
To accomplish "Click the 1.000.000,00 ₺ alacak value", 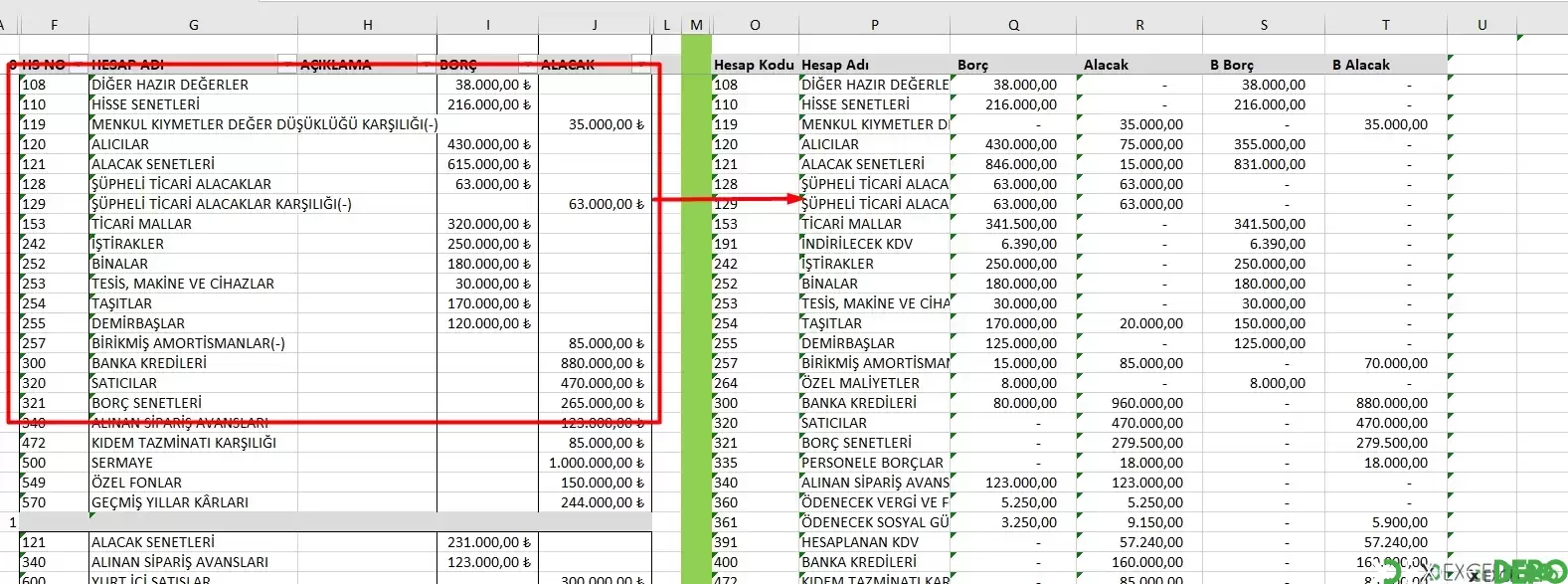I will pos(595,463).
